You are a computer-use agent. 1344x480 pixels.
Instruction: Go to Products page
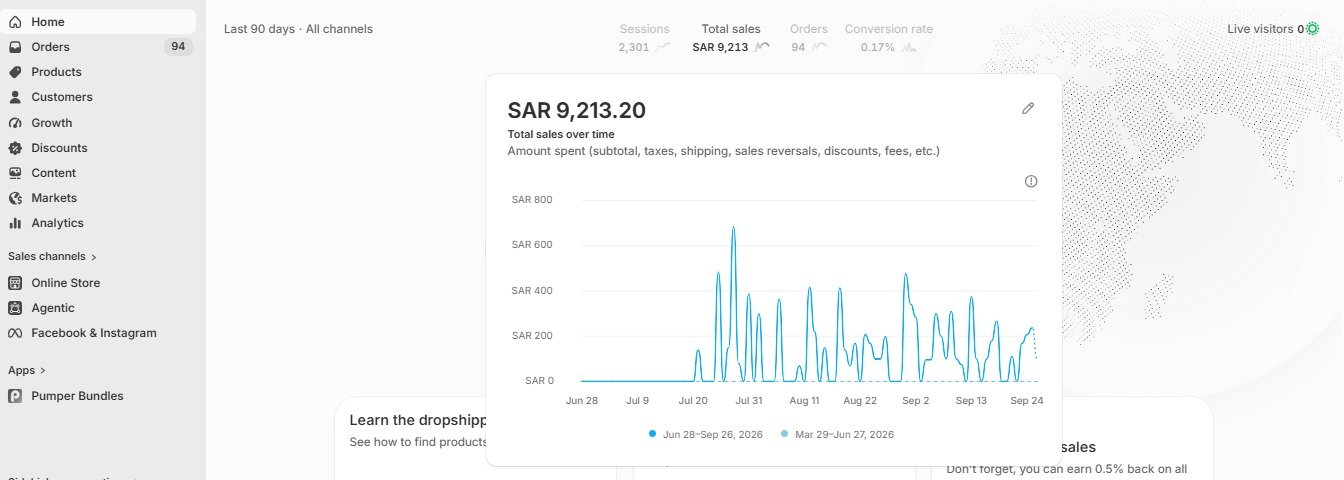point(98,72)
